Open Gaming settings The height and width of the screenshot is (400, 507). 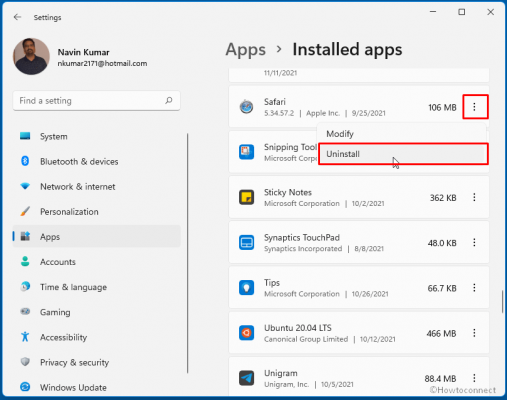point(97,312)
